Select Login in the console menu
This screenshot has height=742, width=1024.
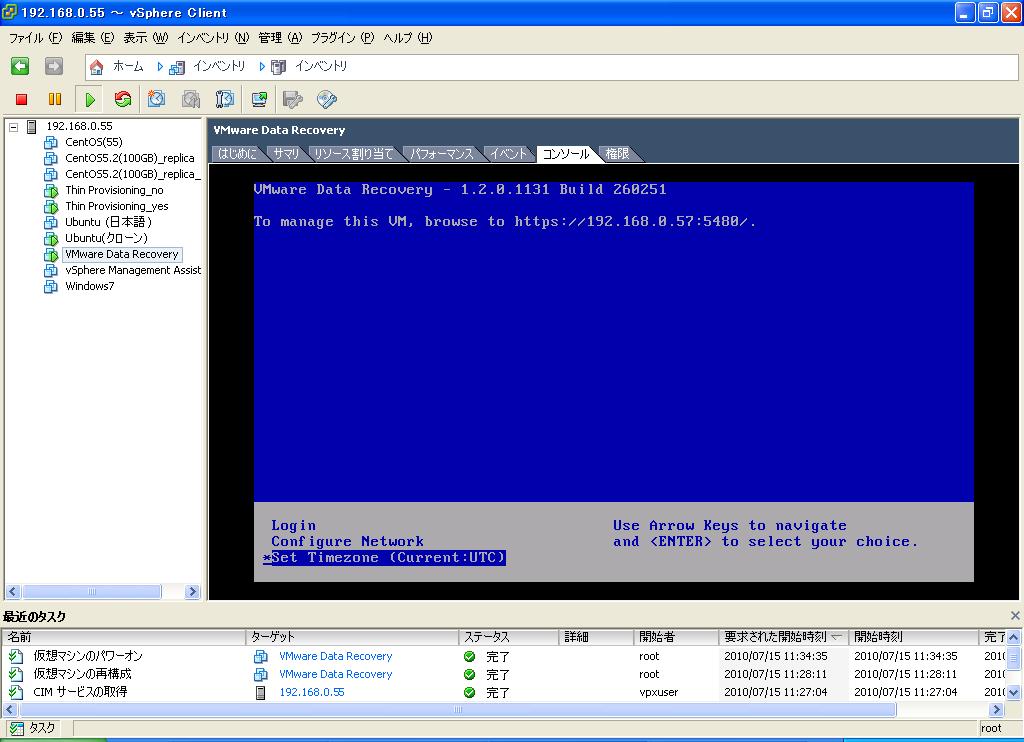coord(293,526)
